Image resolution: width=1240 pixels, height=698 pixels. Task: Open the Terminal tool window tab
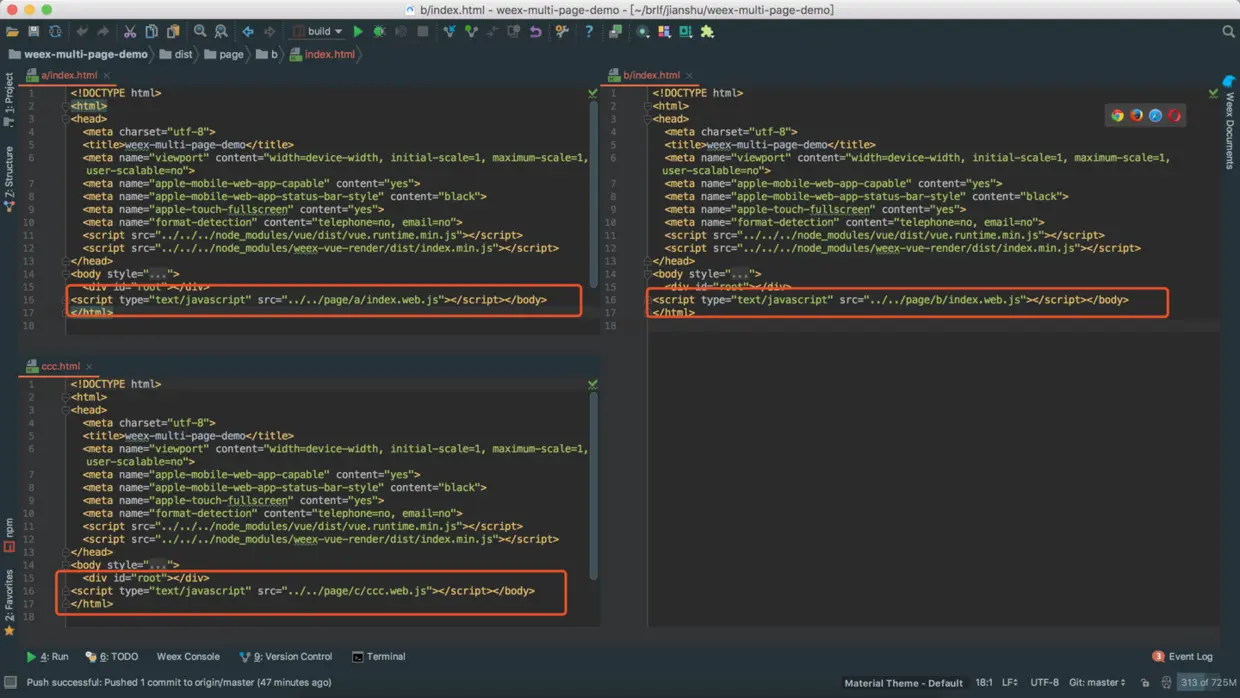coord(379,657)
